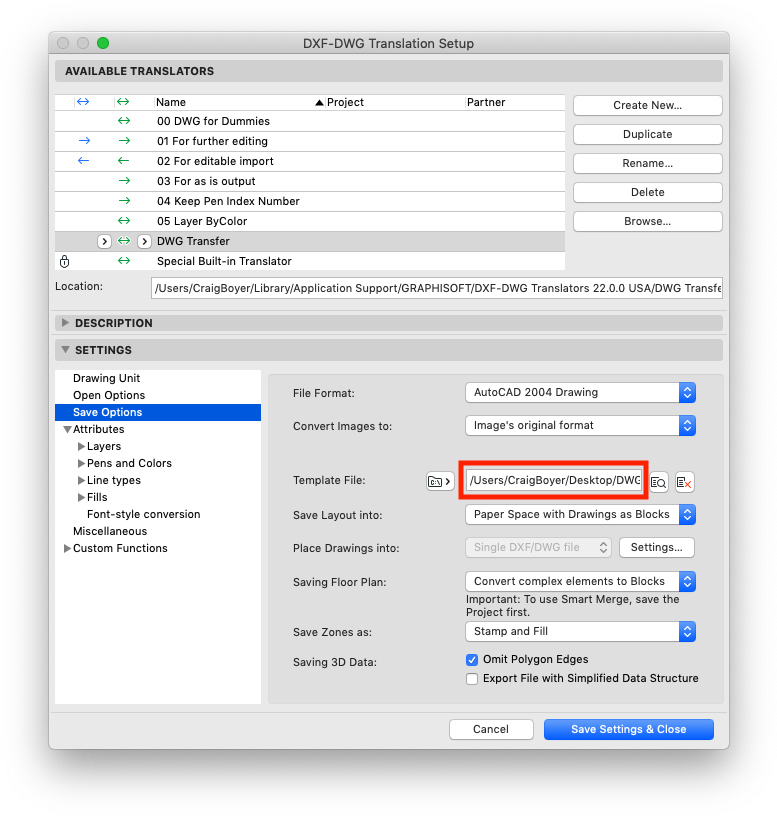Click the green arrow of Special Built-in Translator
Screen dimensions: 777x816
(x=124, y=261)
